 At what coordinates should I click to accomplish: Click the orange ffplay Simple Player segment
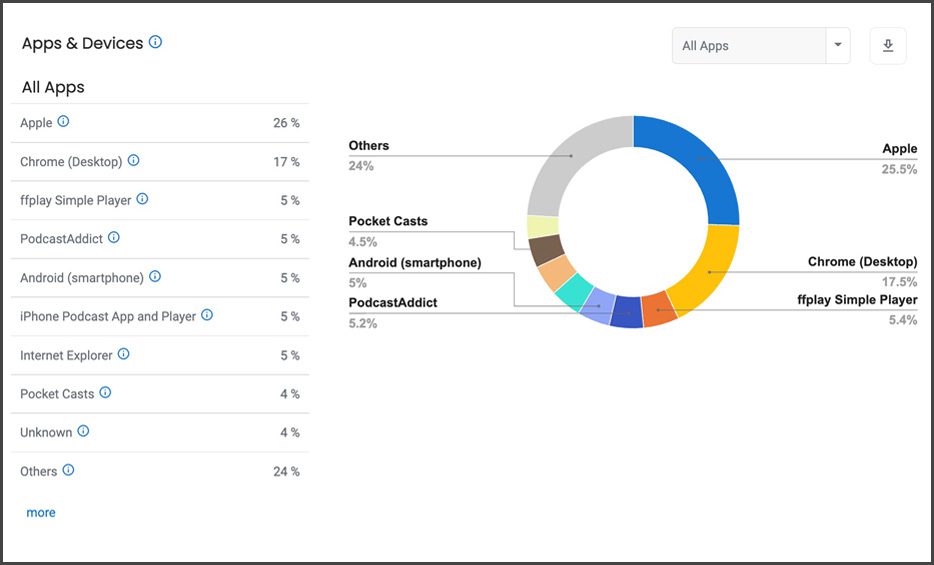pos(659,309)
